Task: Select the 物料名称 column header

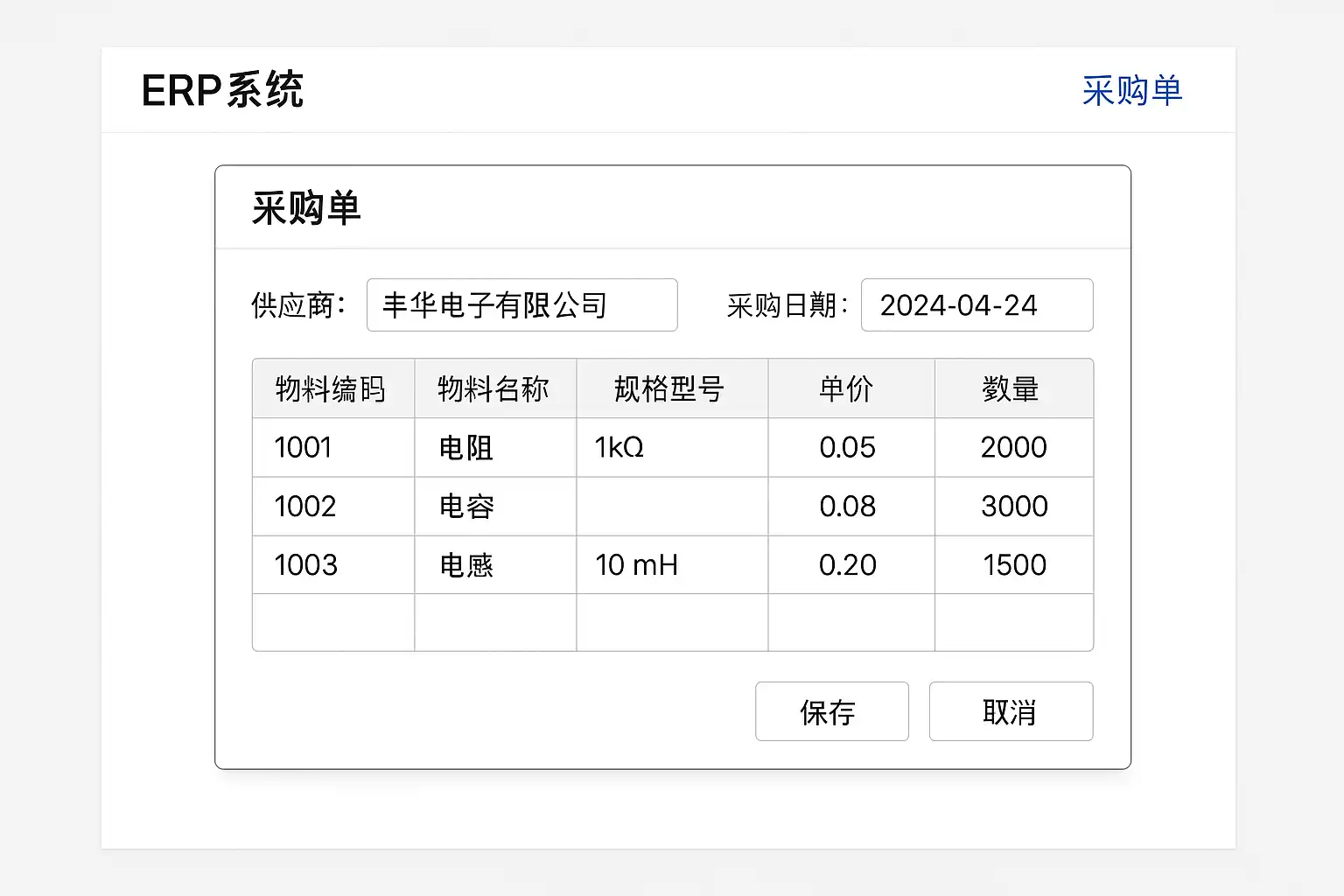Action: (495, 388)
